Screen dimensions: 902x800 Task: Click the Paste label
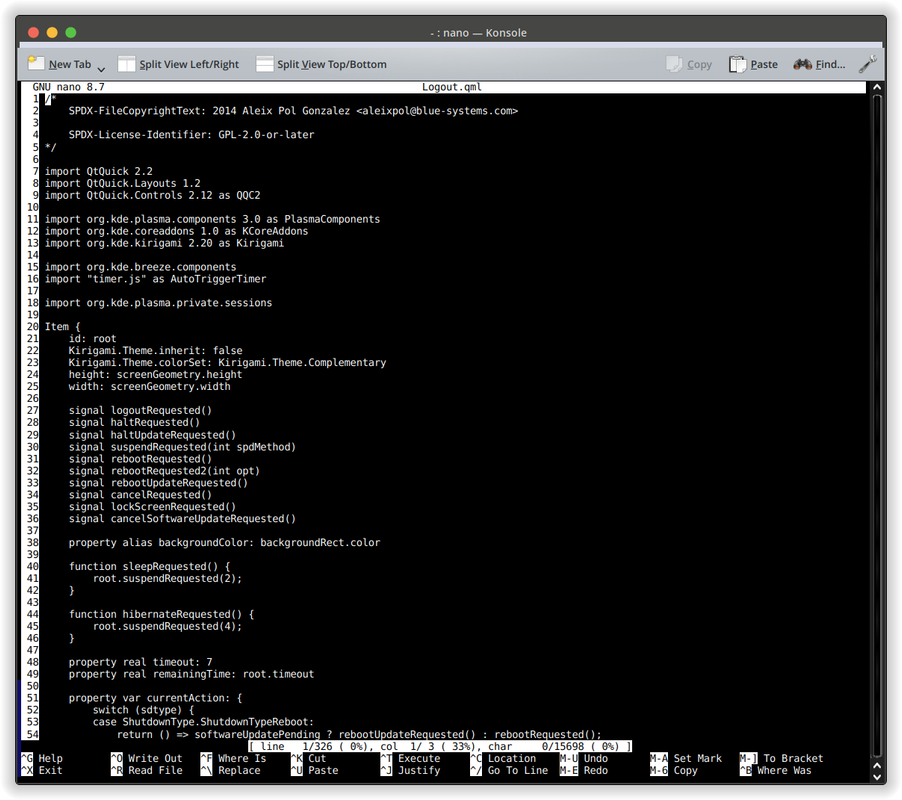coord(764,64)
